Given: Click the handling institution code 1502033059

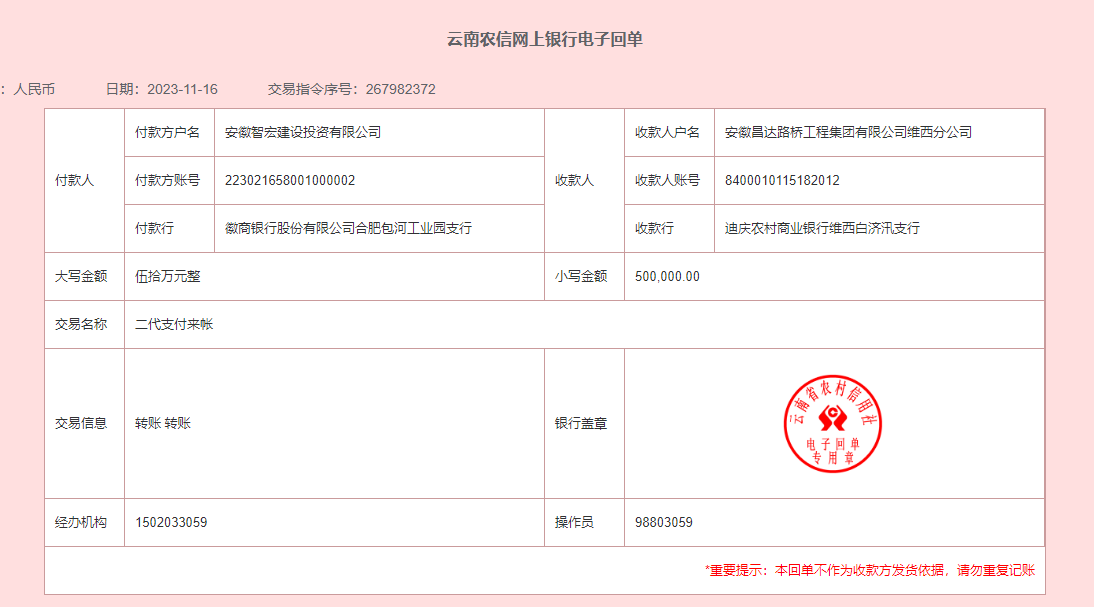Looking at the screenshot, I should coord(171,522).
